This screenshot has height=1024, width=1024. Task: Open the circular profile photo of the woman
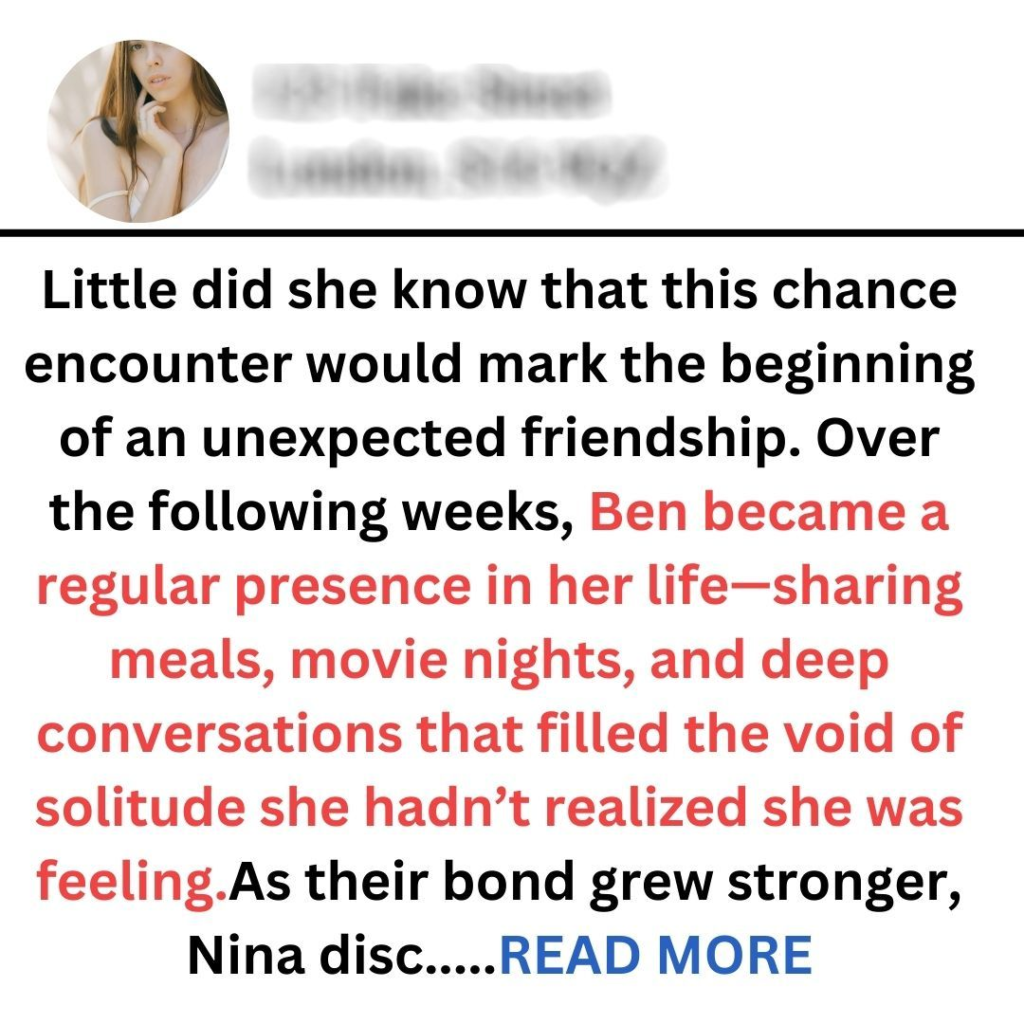tap(138, 131)
